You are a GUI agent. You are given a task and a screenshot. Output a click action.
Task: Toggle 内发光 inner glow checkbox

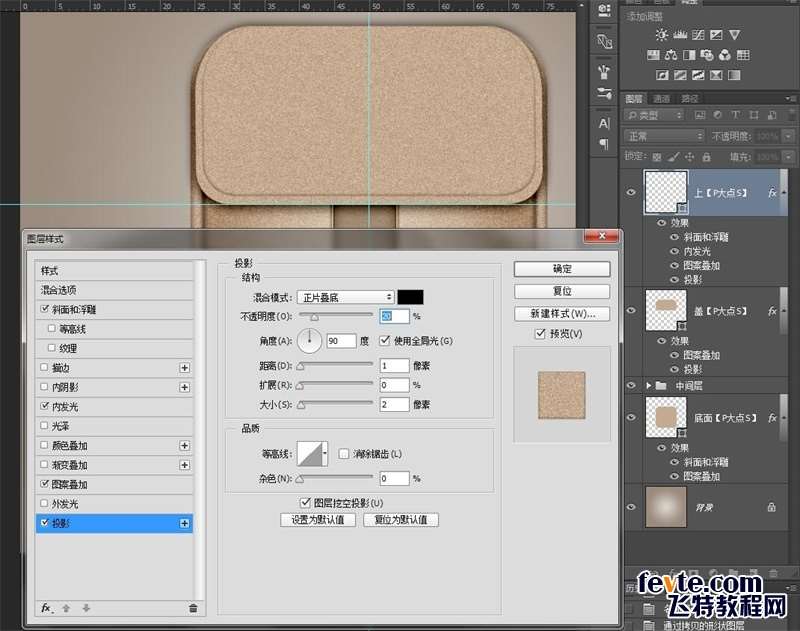(x=44, y=406)
